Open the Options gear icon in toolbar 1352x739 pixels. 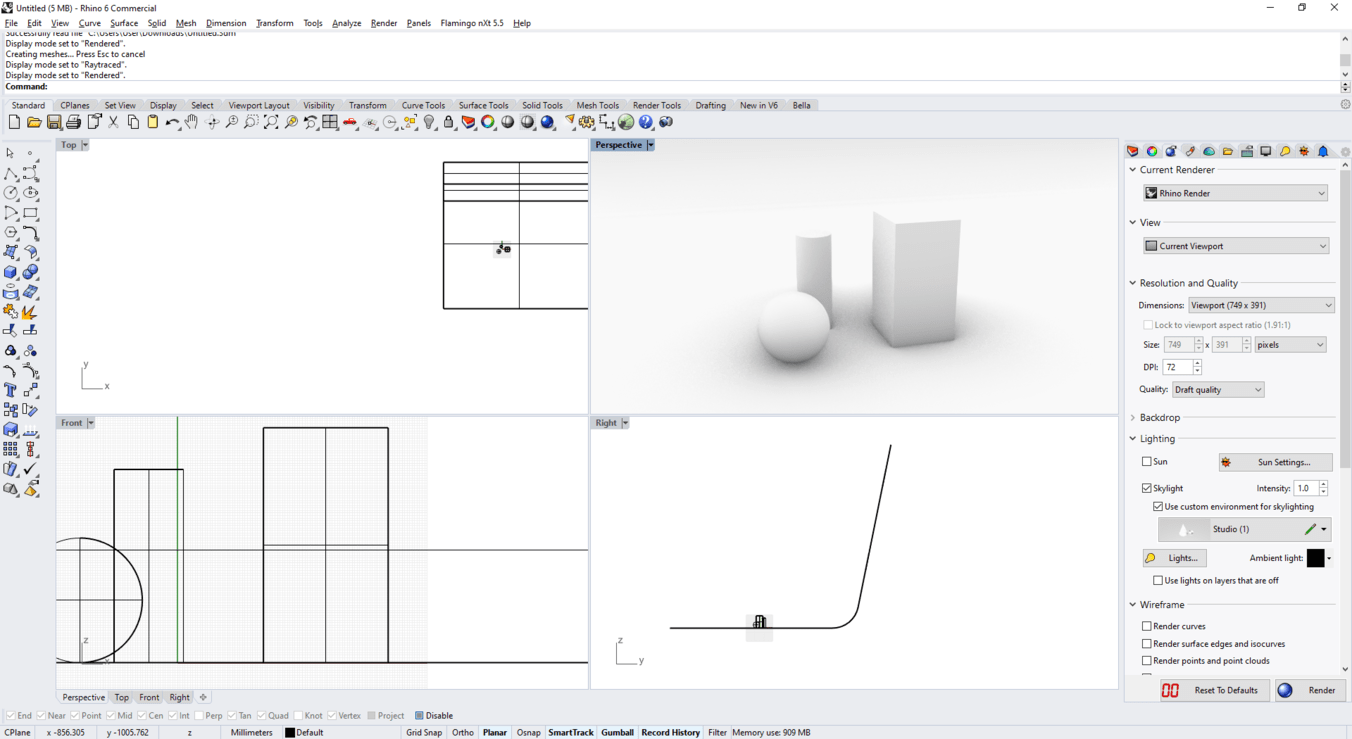[587, 122]
